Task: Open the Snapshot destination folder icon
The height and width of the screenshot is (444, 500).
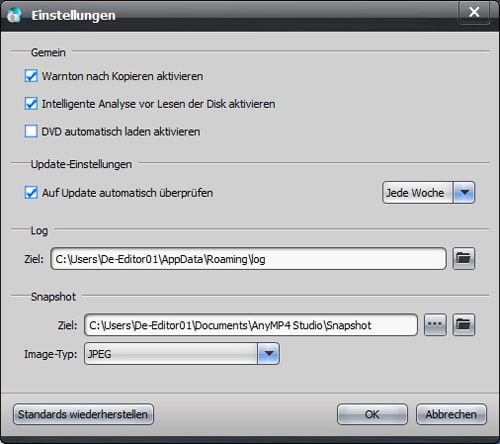Action: click(463, 325)
